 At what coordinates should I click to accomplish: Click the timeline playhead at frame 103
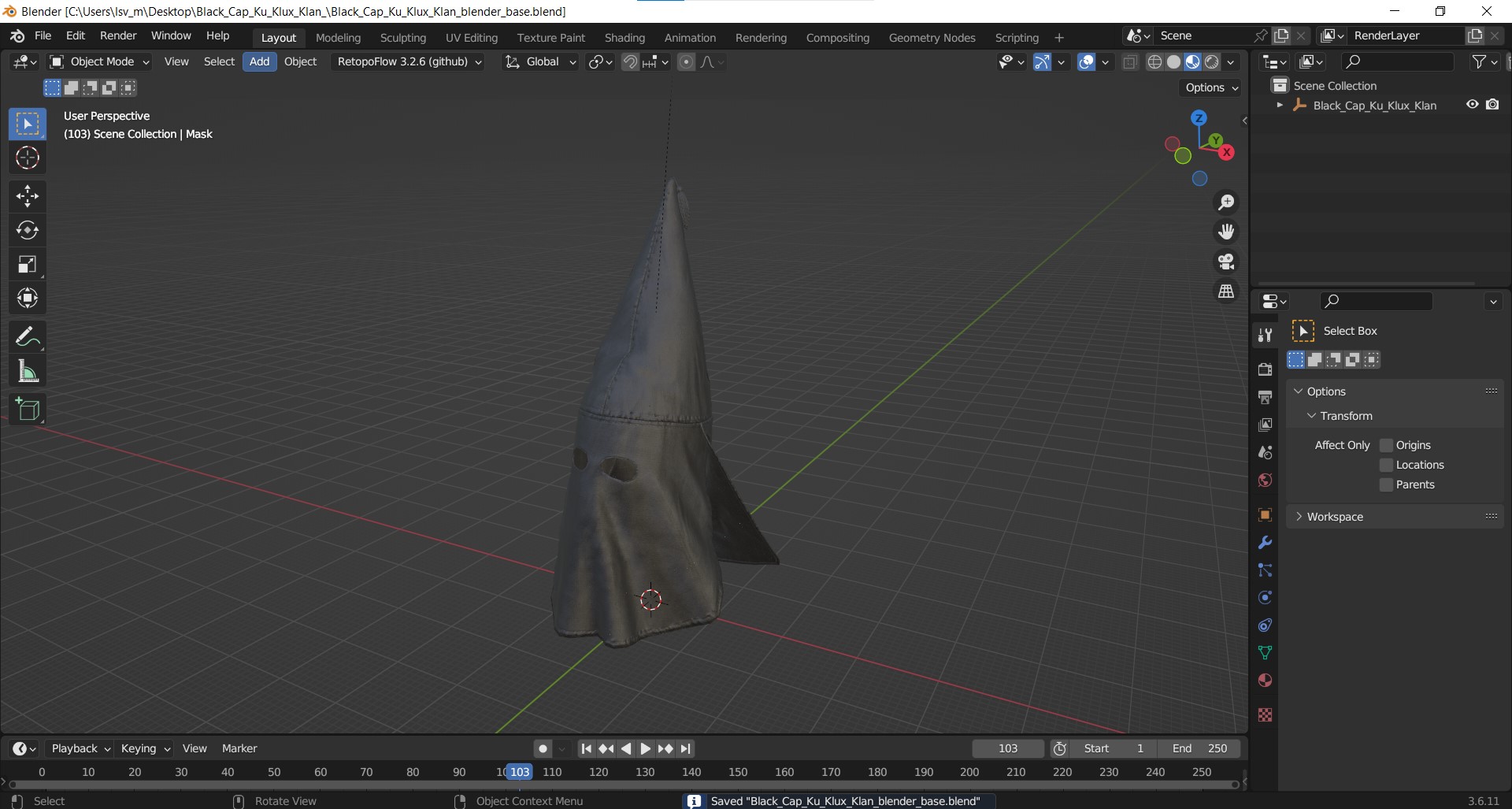[x=519, y=772]
